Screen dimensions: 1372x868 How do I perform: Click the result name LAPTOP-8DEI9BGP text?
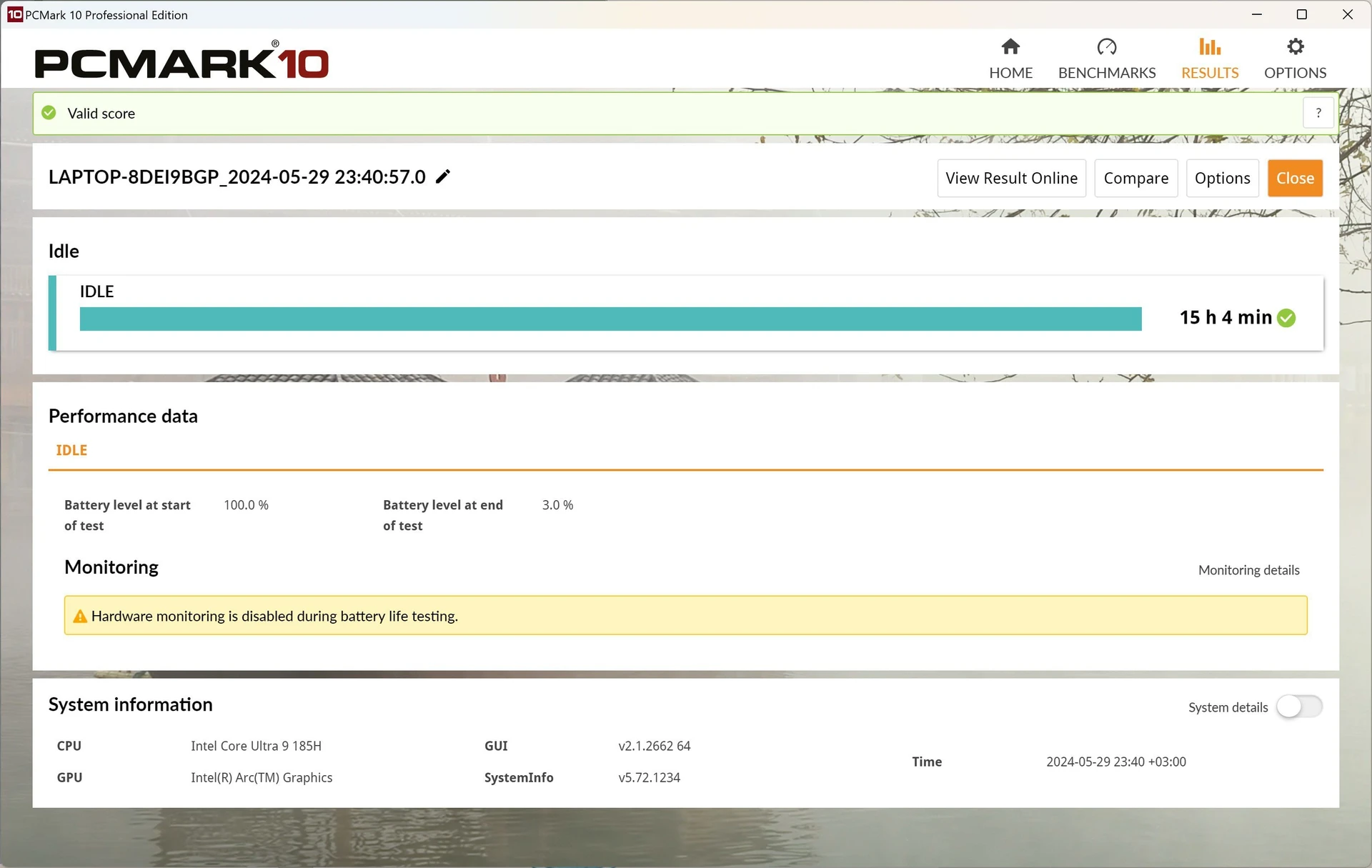(237, 176)
